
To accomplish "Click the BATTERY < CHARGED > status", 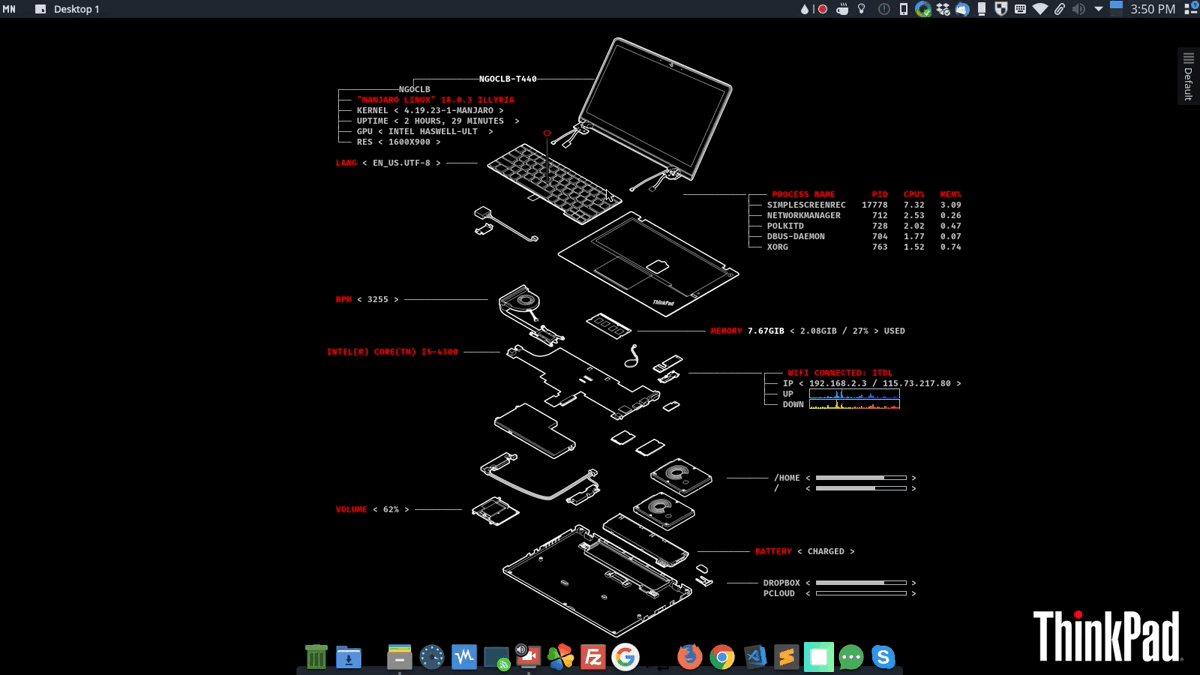I will click(x=805, y=551).
